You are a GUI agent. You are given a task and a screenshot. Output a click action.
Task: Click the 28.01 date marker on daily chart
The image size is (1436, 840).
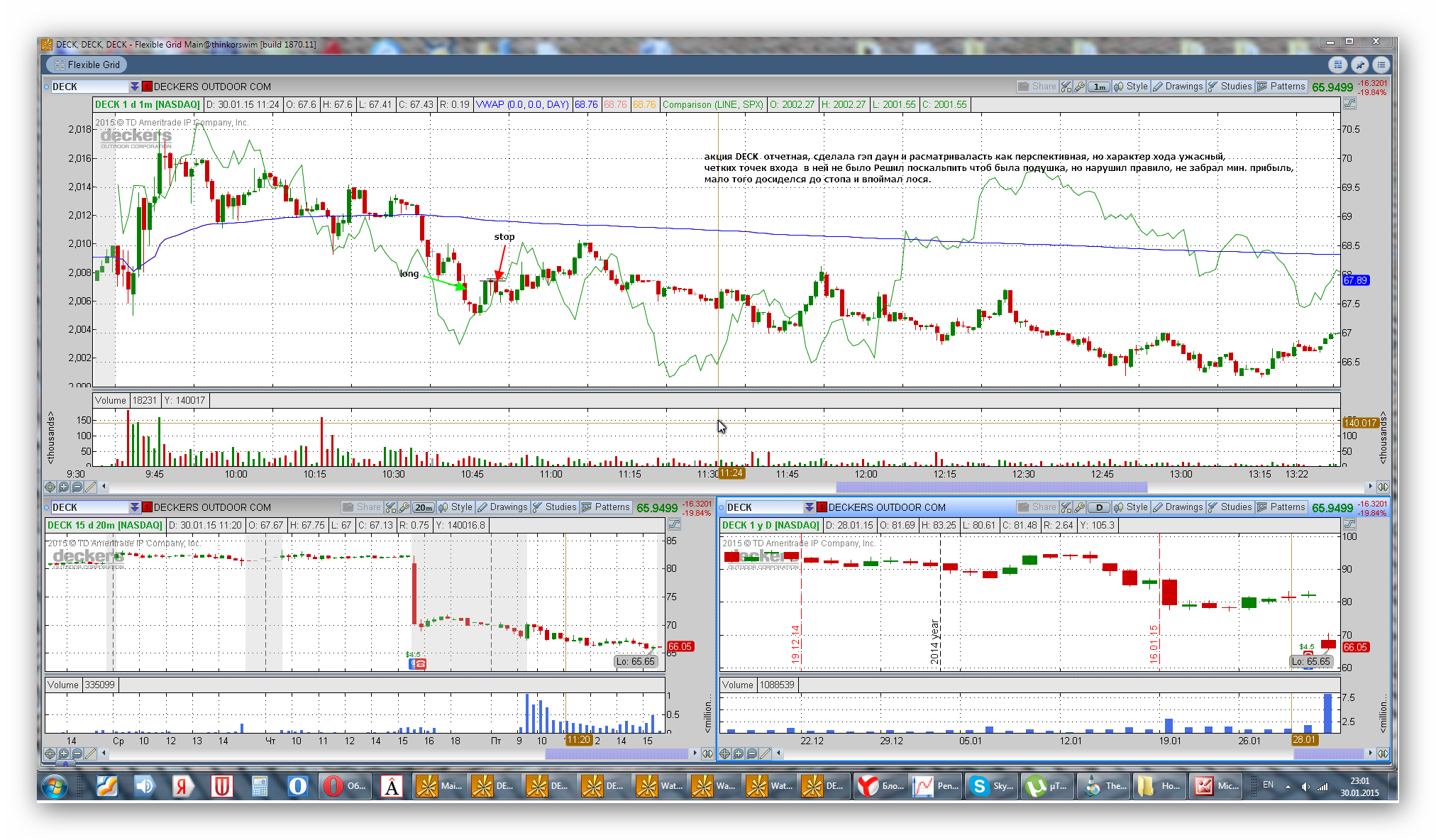point(1304,740)
